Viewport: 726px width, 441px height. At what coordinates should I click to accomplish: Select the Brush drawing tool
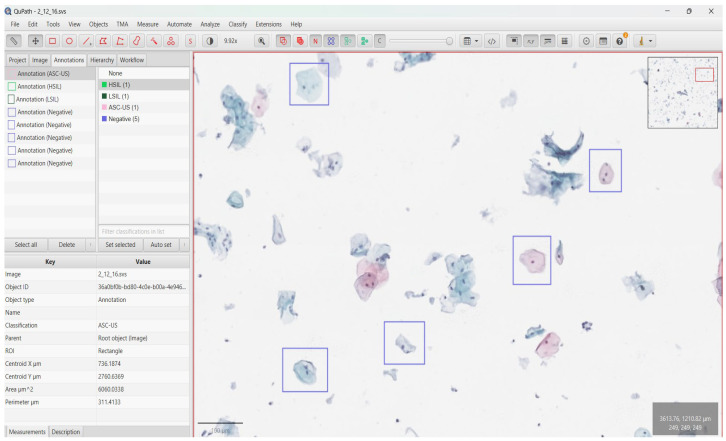(137, 41)
